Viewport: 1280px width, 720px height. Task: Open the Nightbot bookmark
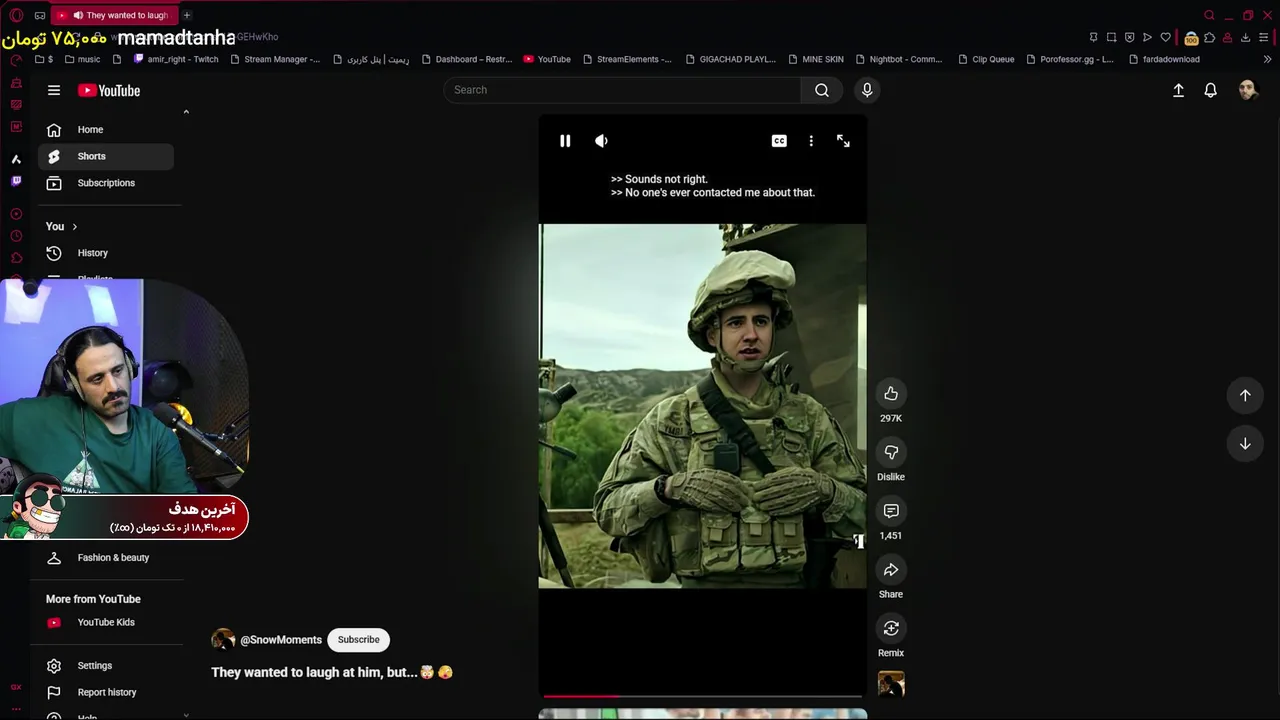point(898,59)
